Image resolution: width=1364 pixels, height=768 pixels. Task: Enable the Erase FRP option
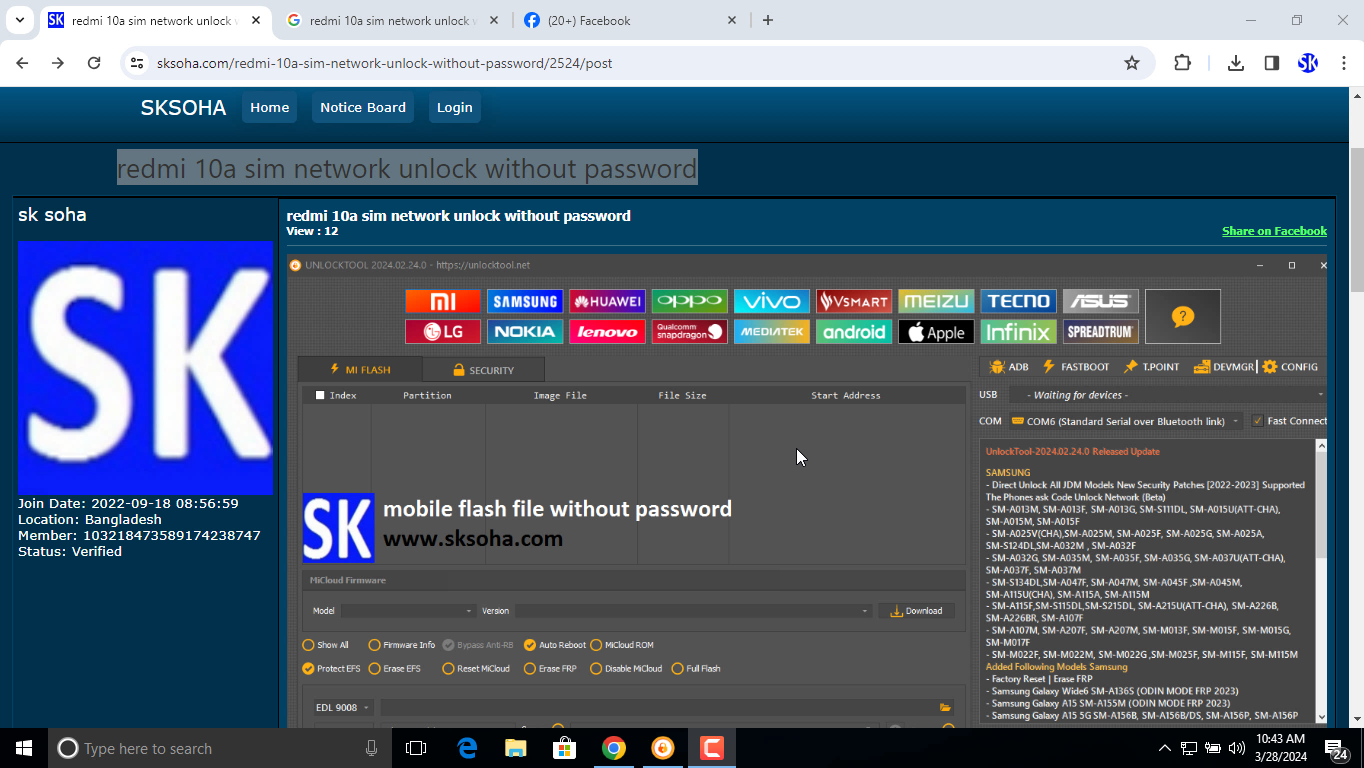[x=530, y=669]
